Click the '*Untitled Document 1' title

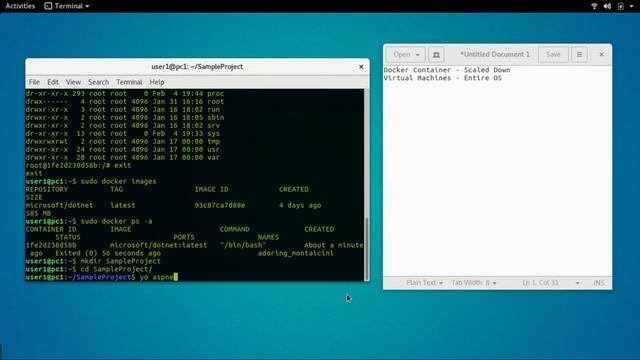pos(495,54)
